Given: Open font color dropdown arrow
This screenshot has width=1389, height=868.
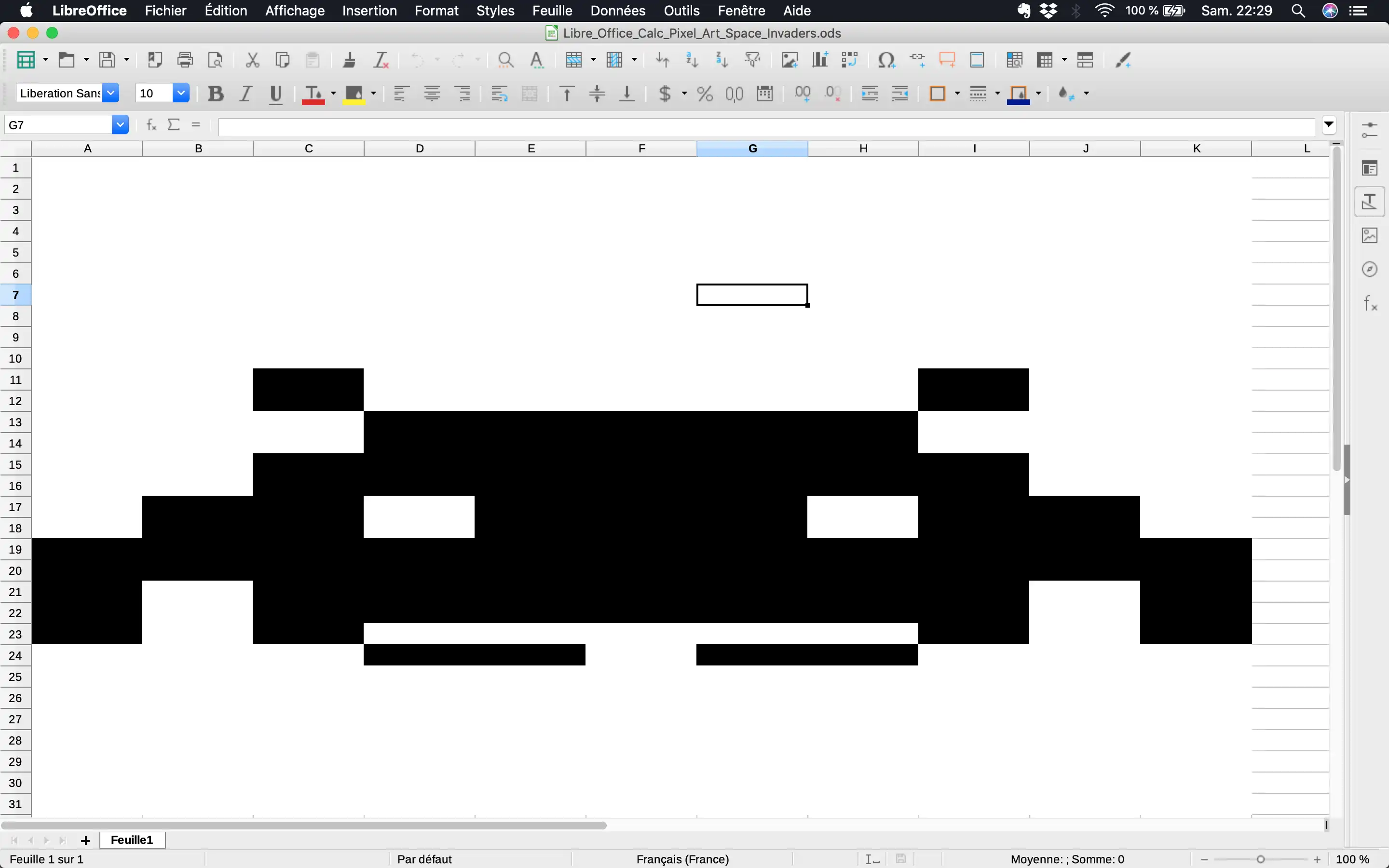Looking at the screenshot, I should tap(333, 94).
